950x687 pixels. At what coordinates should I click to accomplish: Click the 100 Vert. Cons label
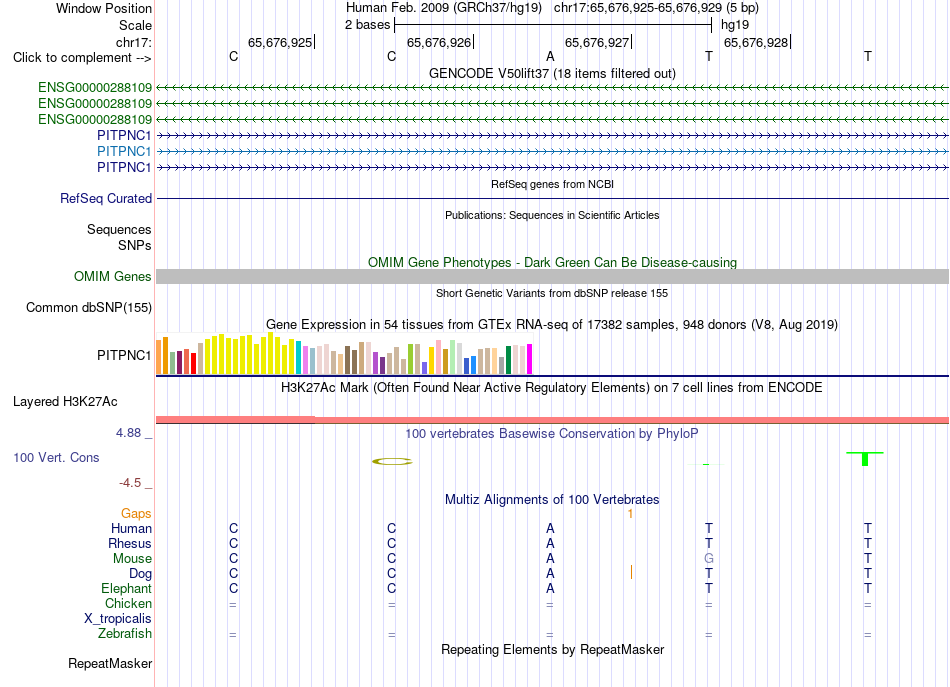pyautogui.click(x=56, y=457)
